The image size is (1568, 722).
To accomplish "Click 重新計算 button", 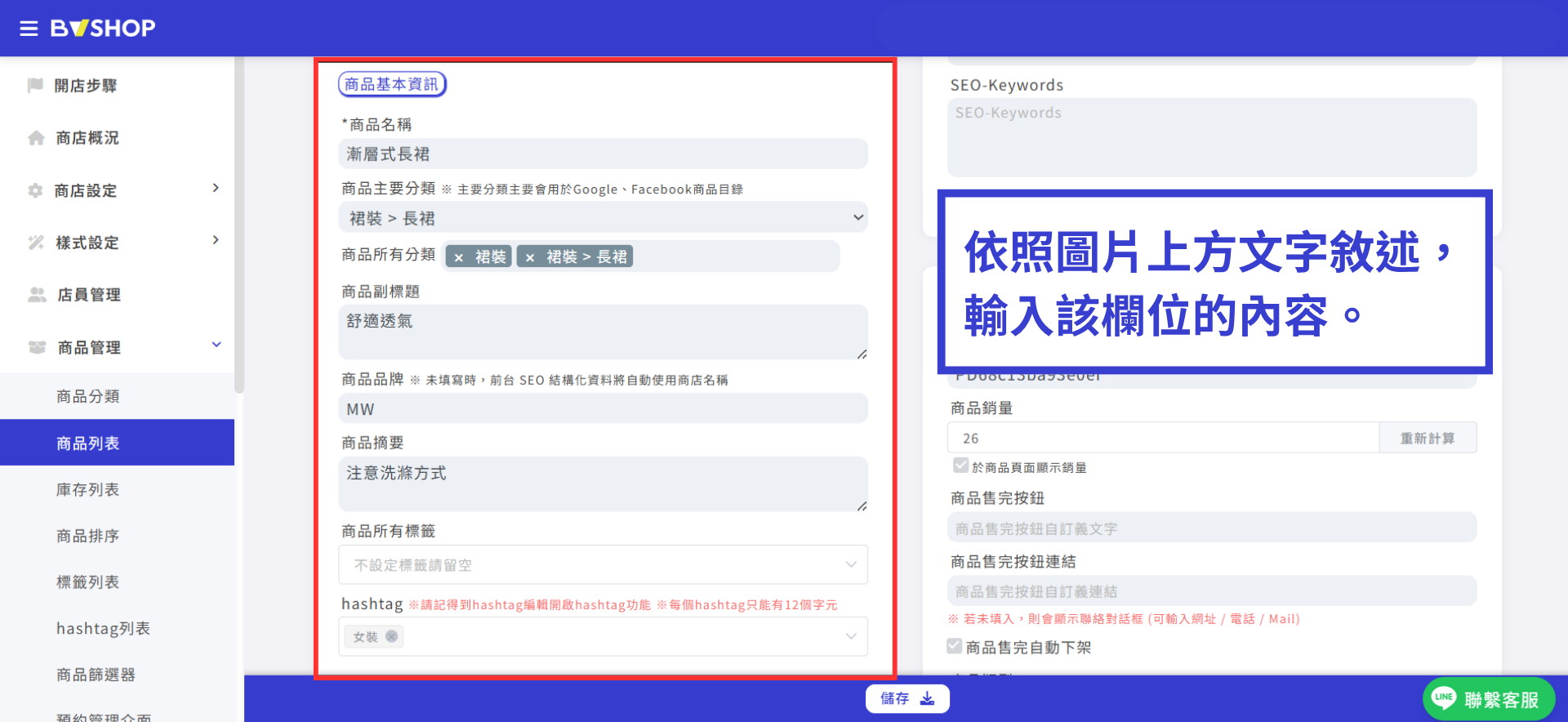I will coord(1428,438).
